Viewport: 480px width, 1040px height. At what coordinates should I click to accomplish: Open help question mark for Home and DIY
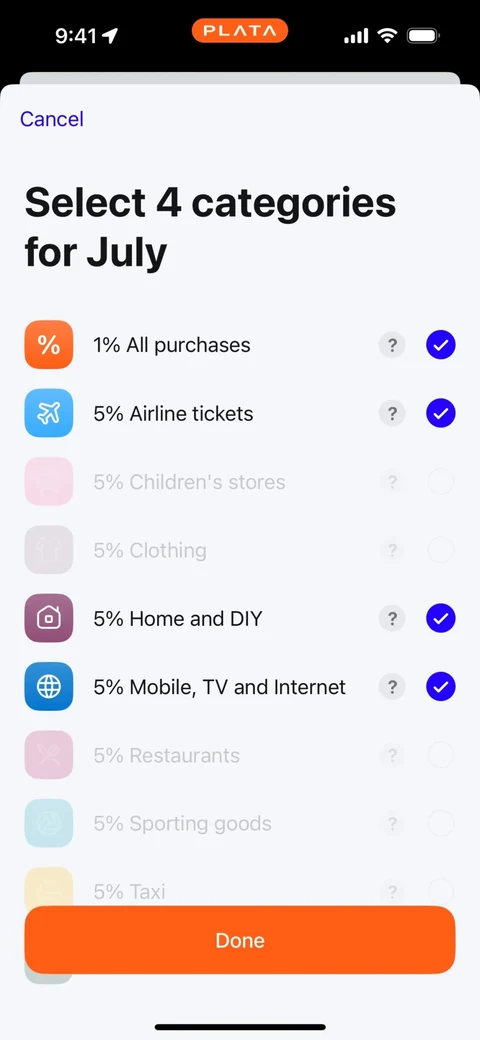[x=392, y=618]
